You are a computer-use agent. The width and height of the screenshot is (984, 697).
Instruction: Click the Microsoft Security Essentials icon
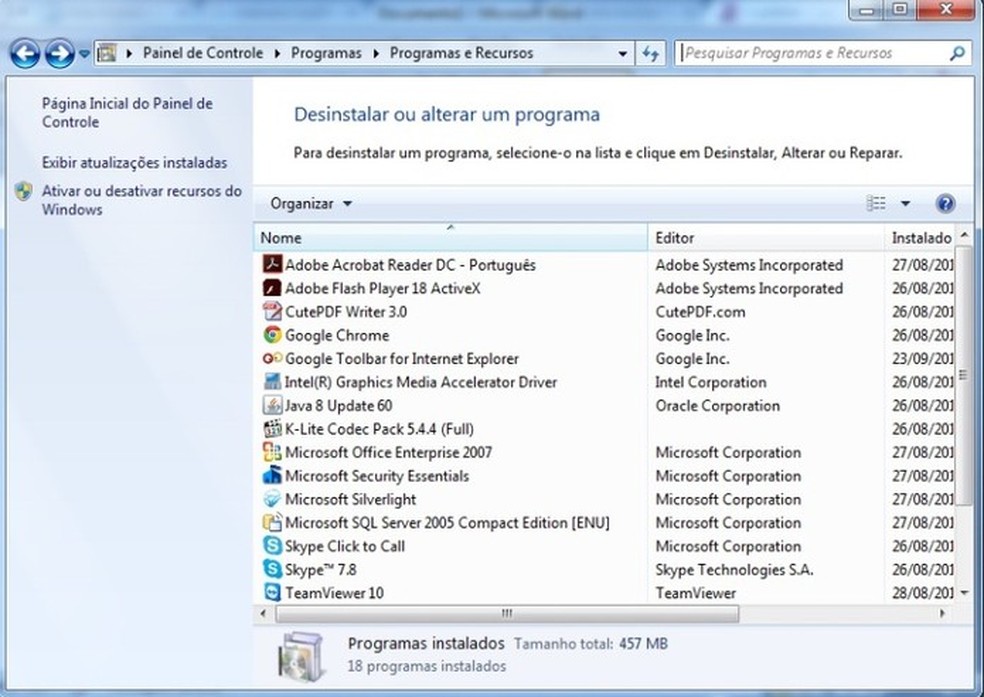click(272, 476)
